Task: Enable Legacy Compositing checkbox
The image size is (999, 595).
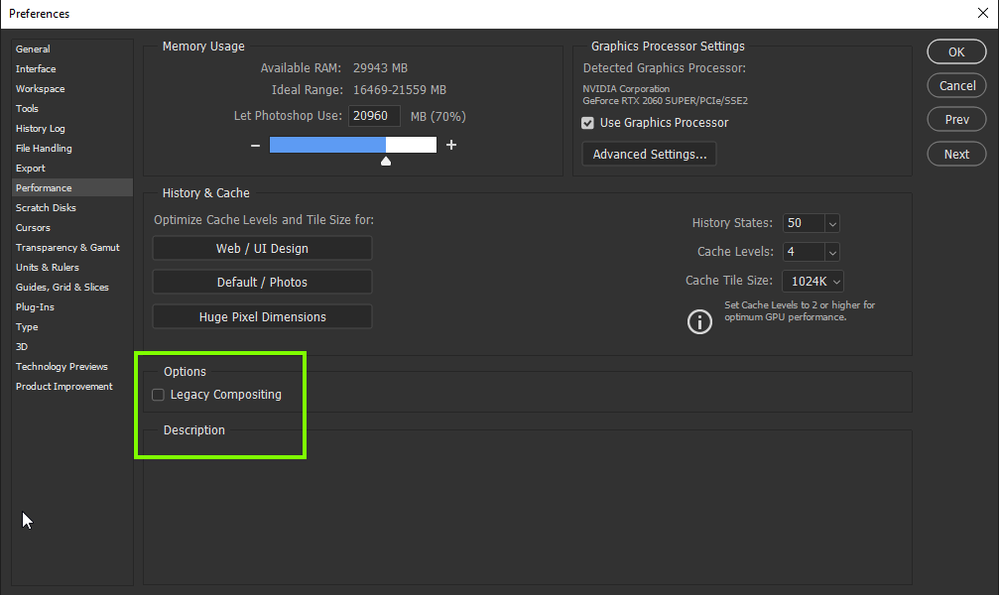Action: pos(158,395)
